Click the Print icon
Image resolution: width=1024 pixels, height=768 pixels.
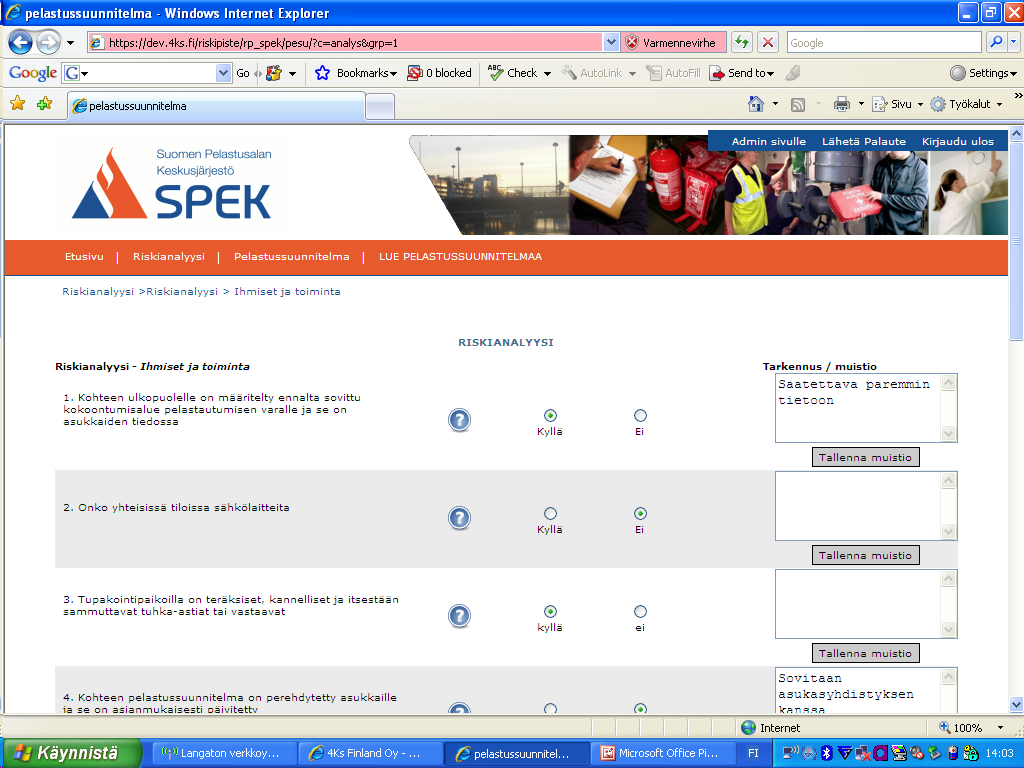tap(842, 104)
